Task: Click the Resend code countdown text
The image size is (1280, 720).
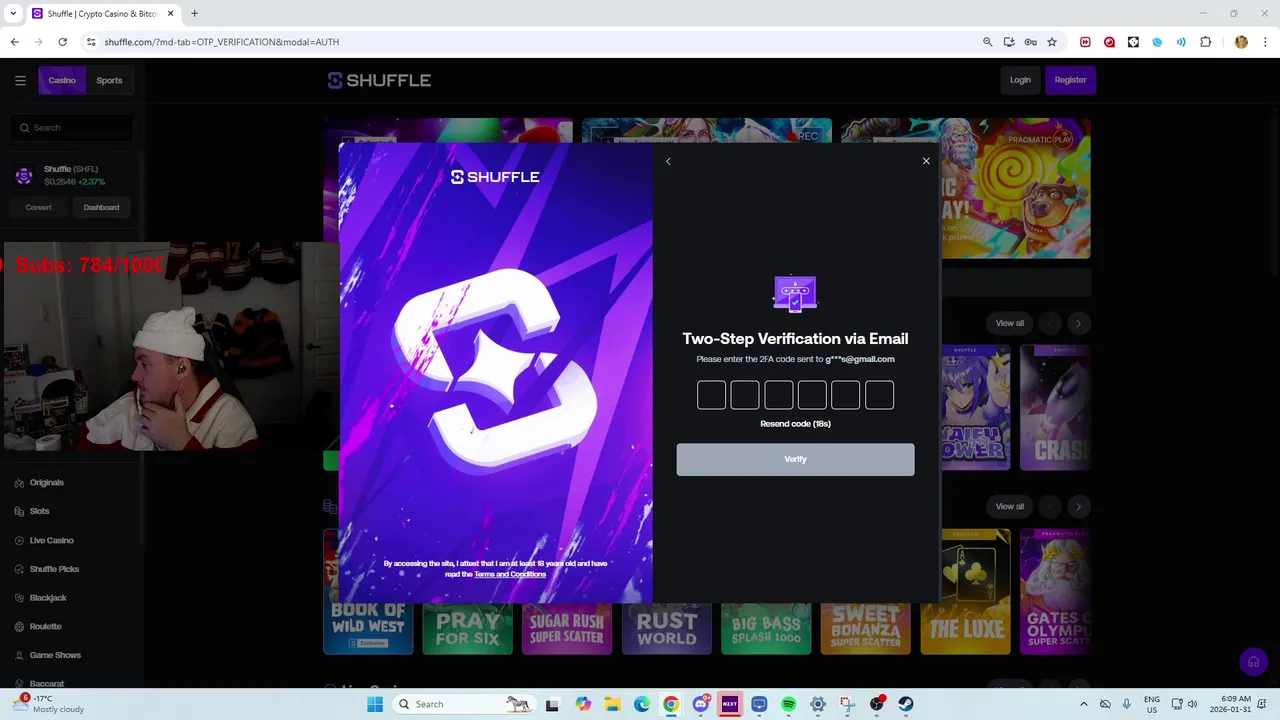Action: [795, 424]
